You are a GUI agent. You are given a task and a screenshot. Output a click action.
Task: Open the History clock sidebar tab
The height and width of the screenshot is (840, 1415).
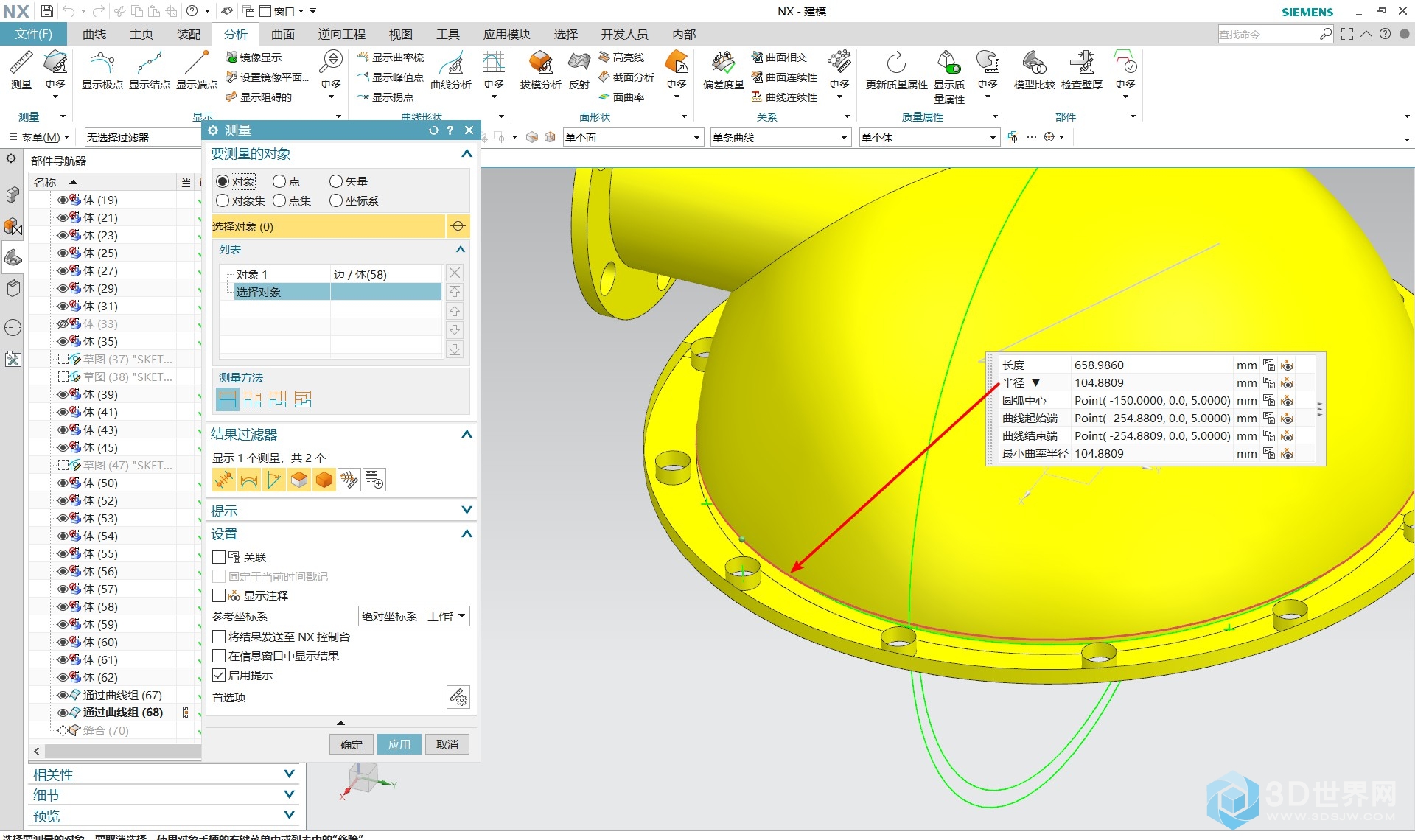point(13,328)
